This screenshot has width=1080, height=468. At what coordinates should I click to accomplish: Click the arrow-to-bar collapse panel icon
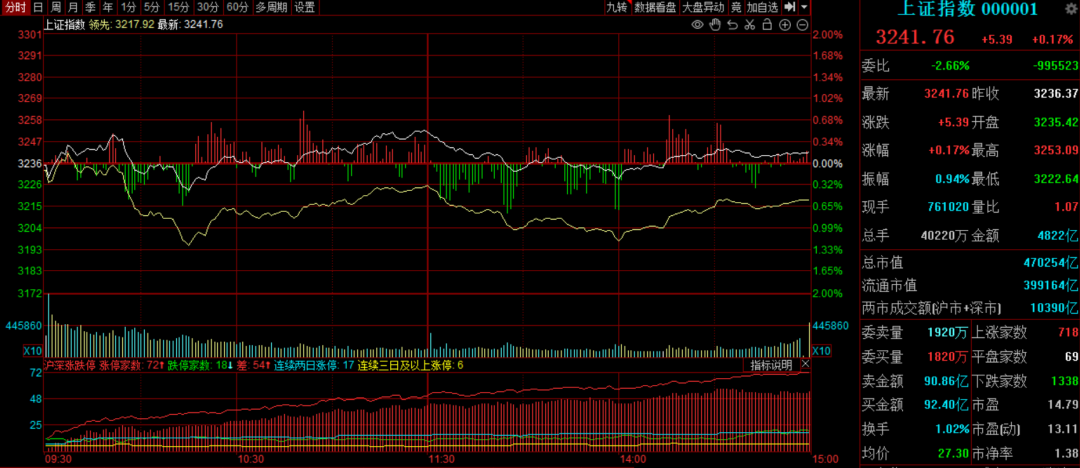tap(789, 8)
